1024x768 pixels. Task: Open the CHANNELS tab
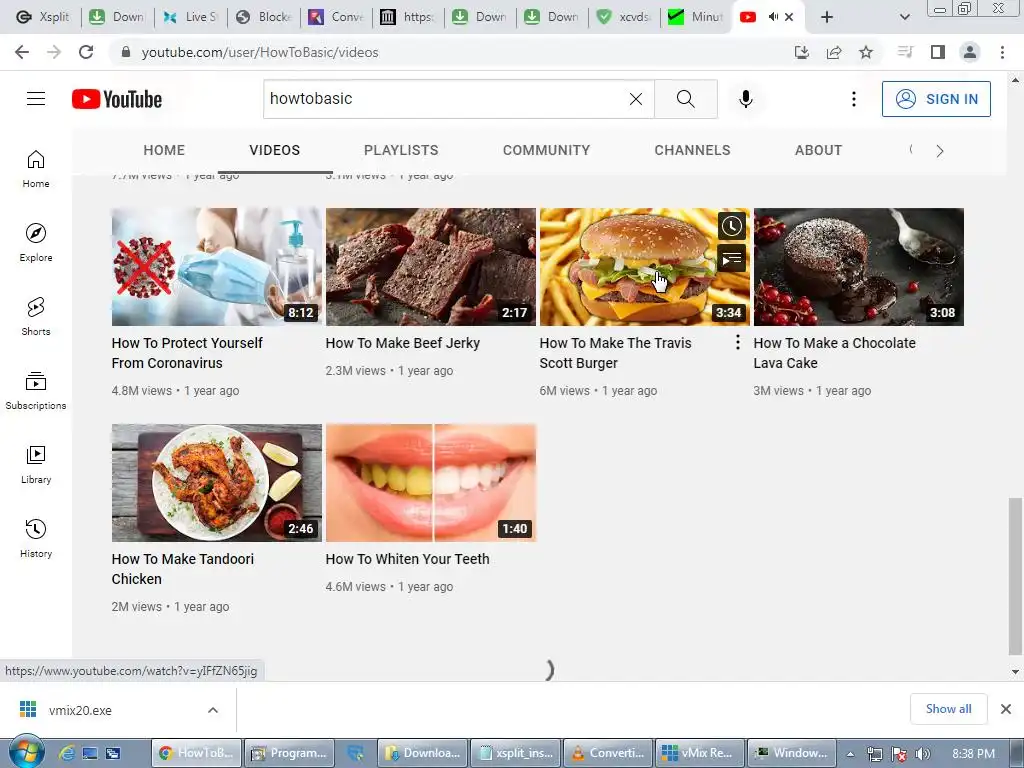click(x=692, y=150)
